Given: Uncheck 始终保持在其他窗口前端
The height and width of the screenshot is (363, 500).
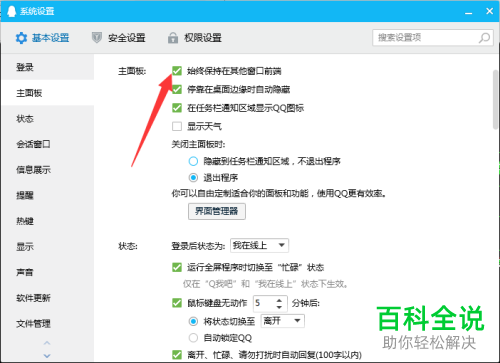Looking at the screenshot, I should (x=177, y=71).
